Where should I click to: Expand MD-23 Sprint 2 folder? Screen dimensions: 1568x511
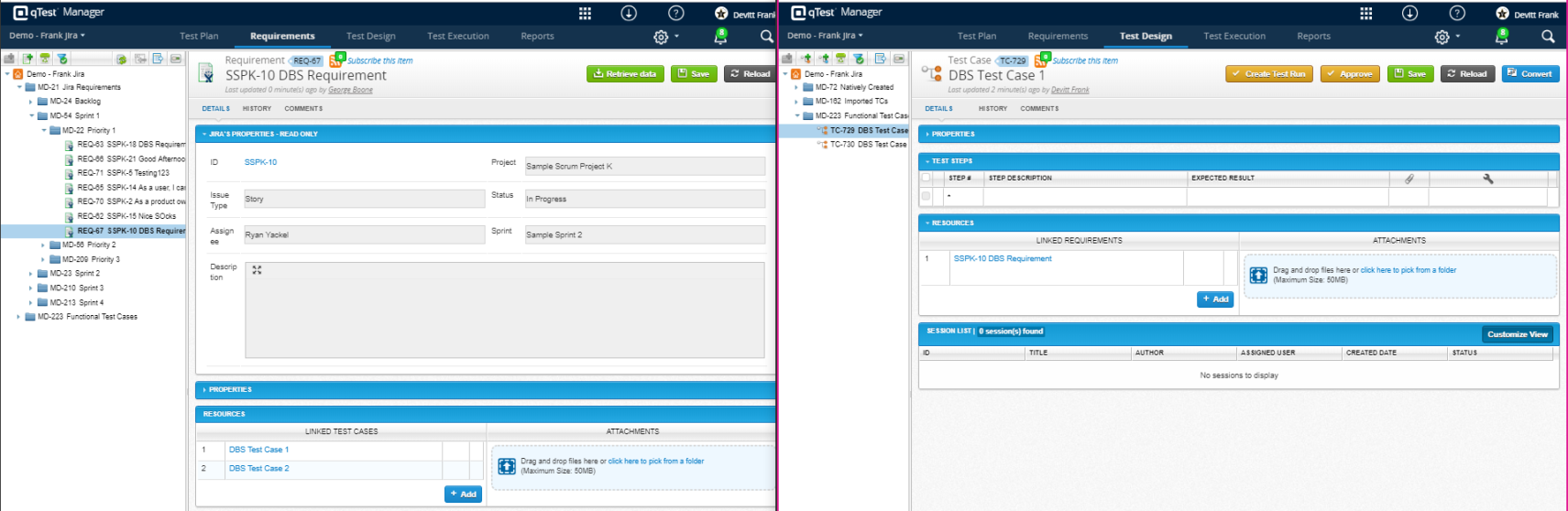coord(31,274)
